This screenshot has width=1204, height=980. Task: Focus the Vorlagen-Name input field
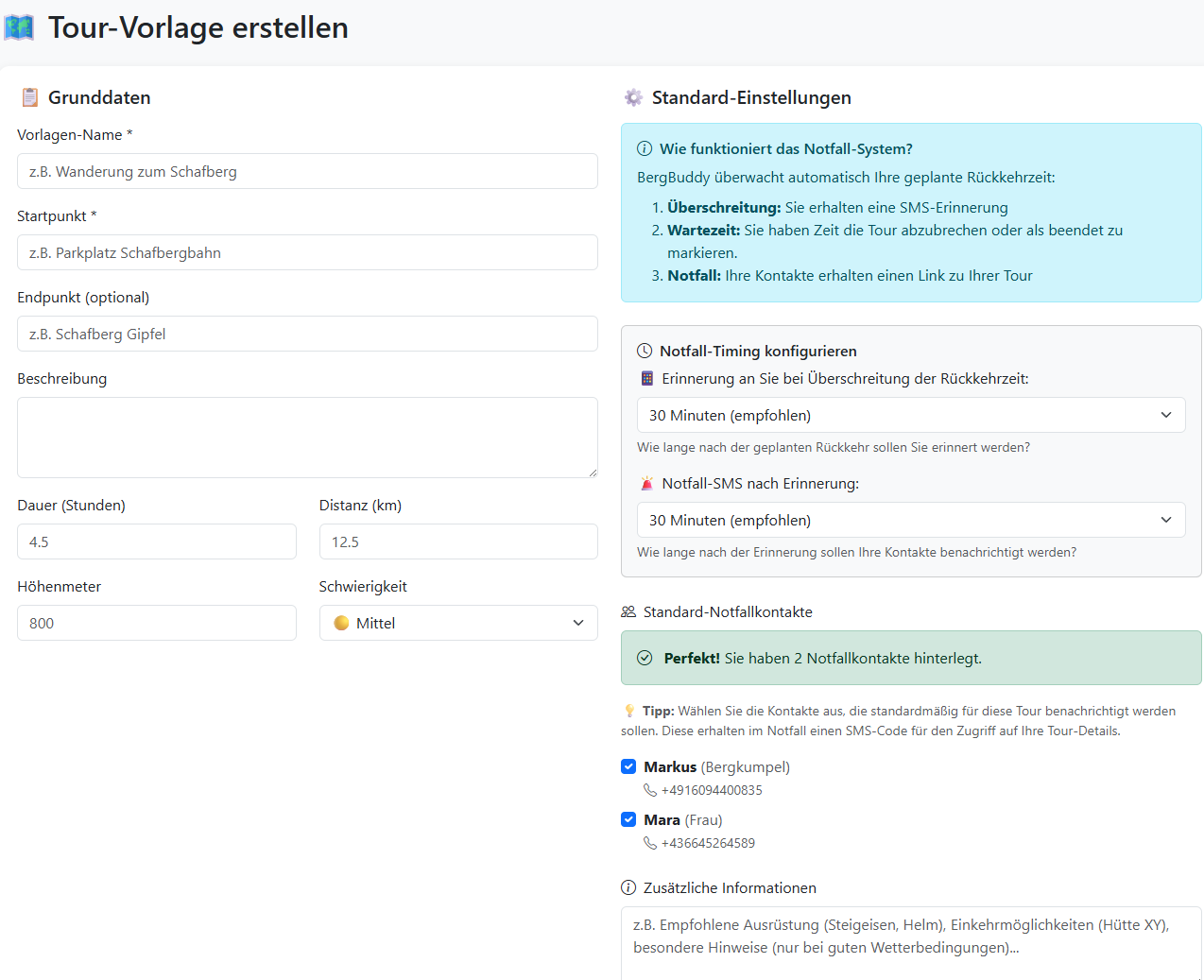coord(307,171)
